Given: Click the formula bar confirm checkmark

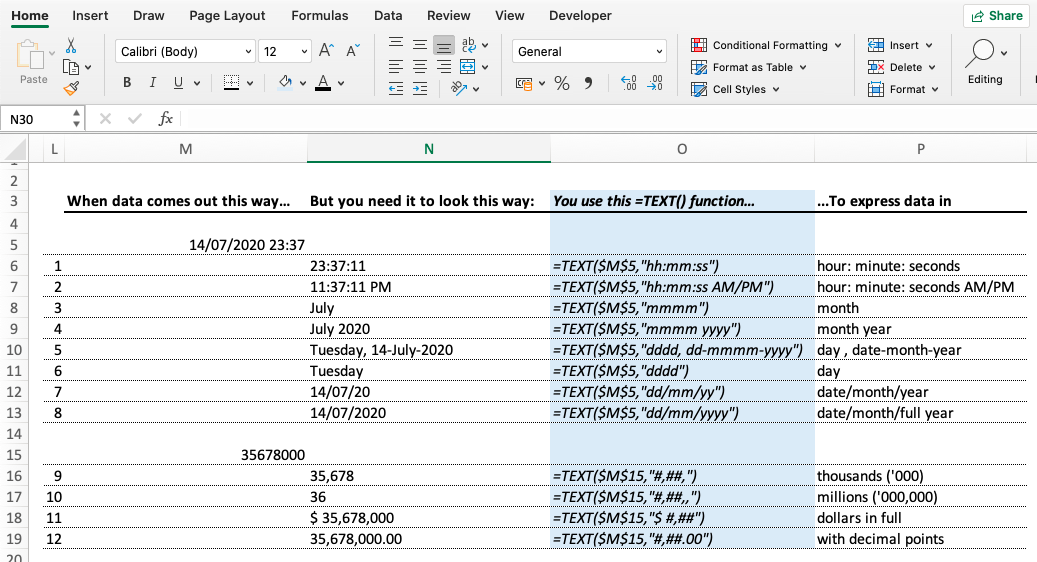Looking at the screenshot, I should tap(135, 119).
